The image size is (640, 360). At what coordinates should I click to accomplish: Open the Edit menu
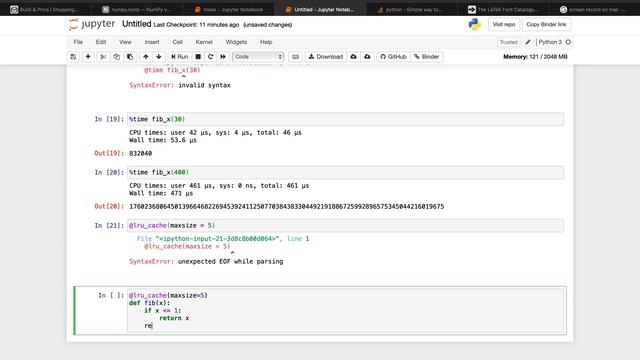pos(101,42)
